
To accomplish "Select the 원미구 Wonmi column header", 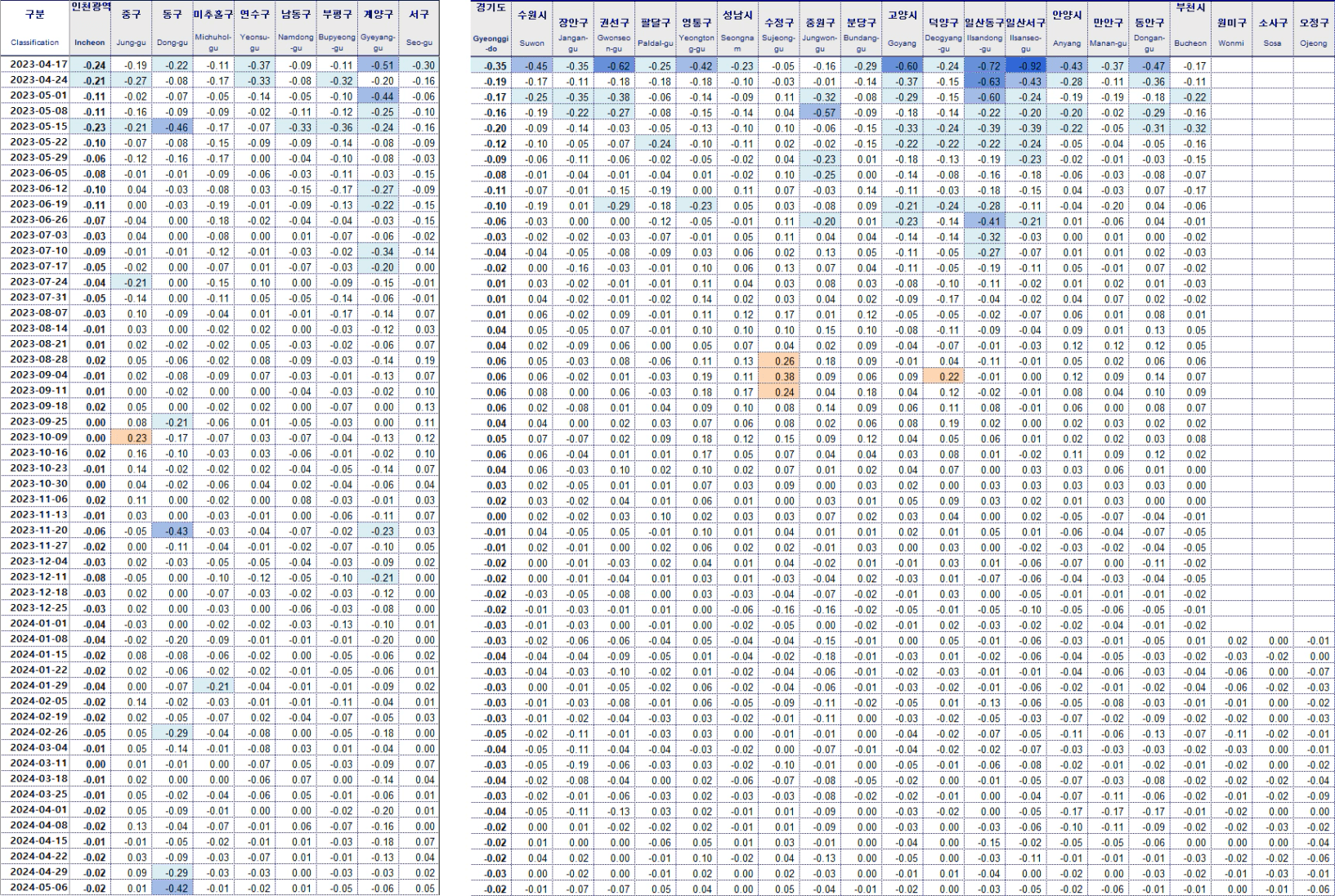I will [x=1231, y=28].
